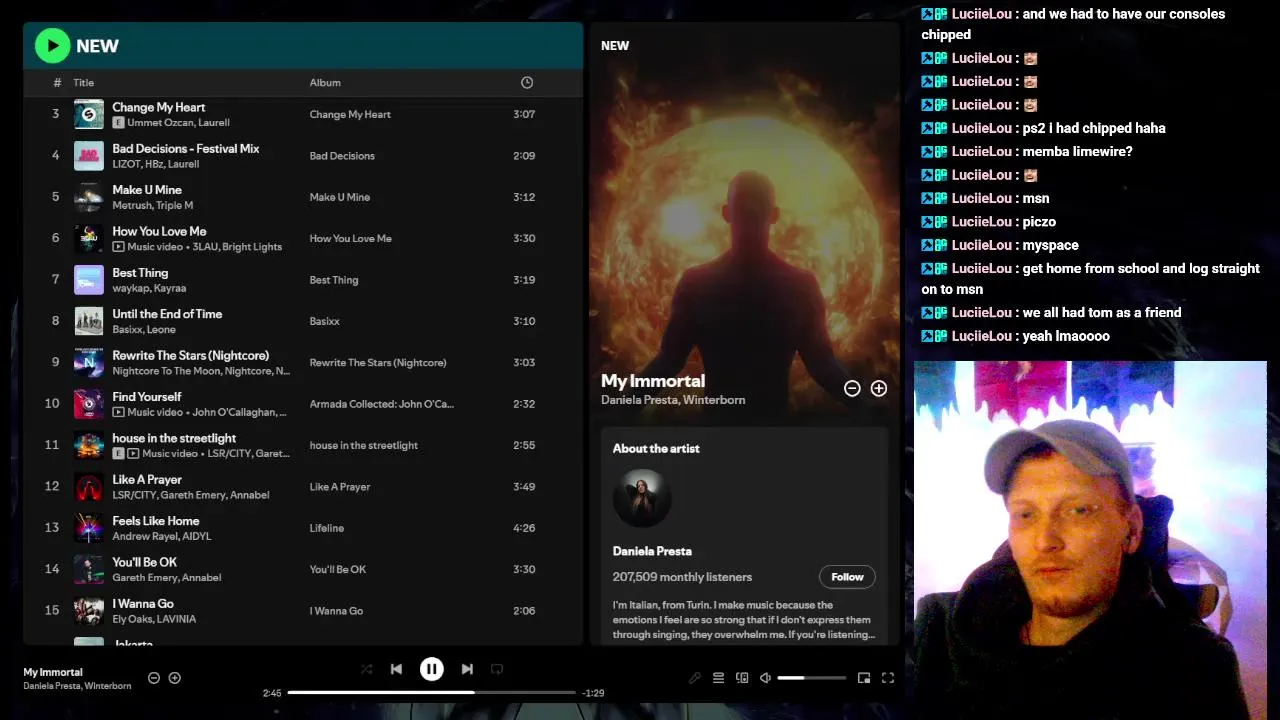Adjust the volume slider
The width and height of the screenshot is (1280, 720).
point(812,678)
